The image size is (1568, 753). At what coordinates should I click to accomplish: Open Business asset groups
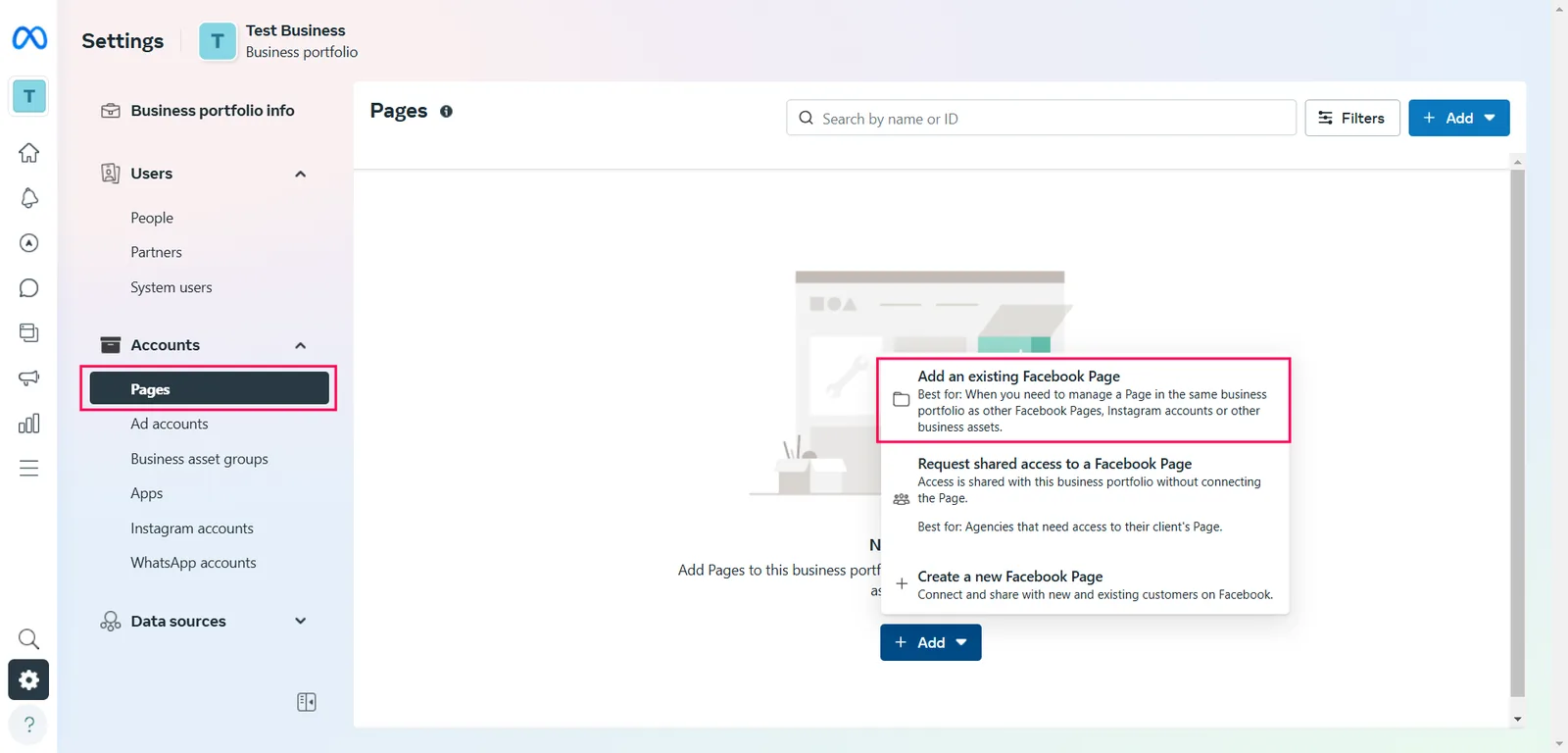coord(200,459)
